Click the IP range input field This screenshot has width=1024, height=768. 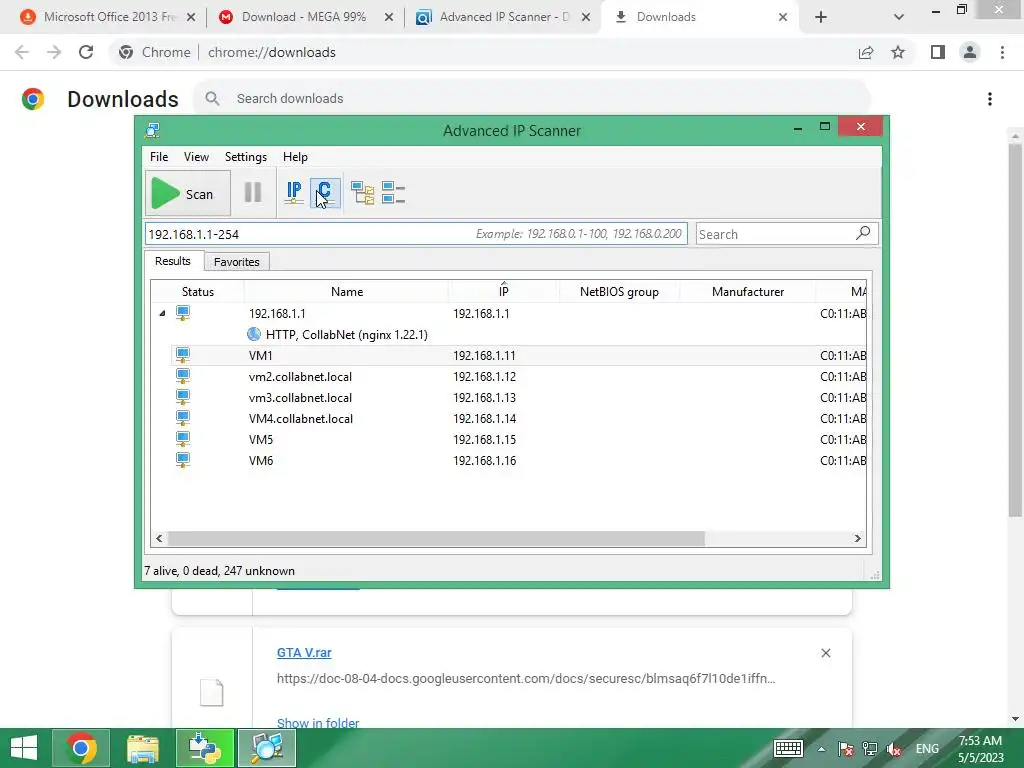click(416, 234)
